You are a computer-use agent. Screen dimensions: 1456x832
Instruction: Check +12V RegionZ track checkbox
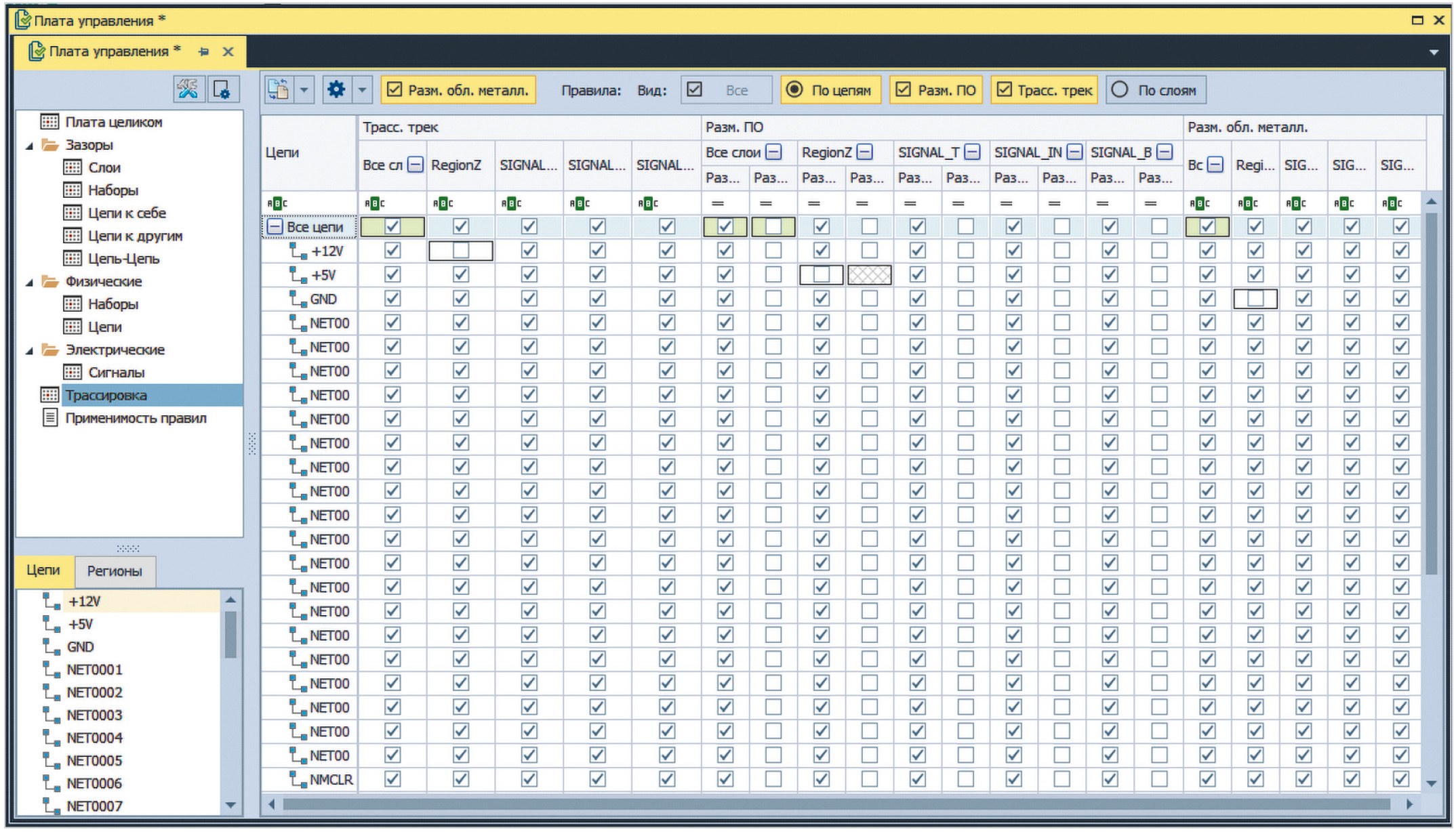click(461, 251)
